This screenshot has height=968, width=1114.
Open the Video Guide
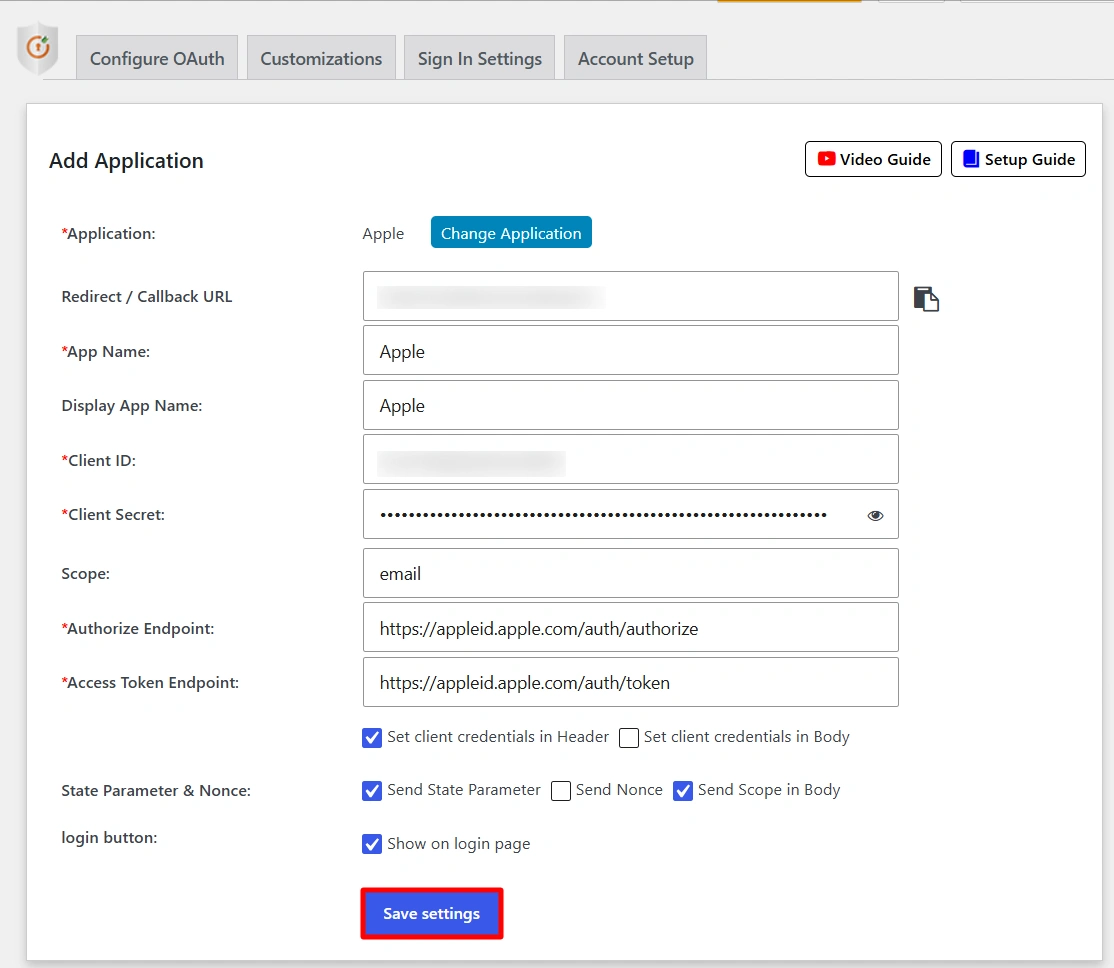click(873, 159)
